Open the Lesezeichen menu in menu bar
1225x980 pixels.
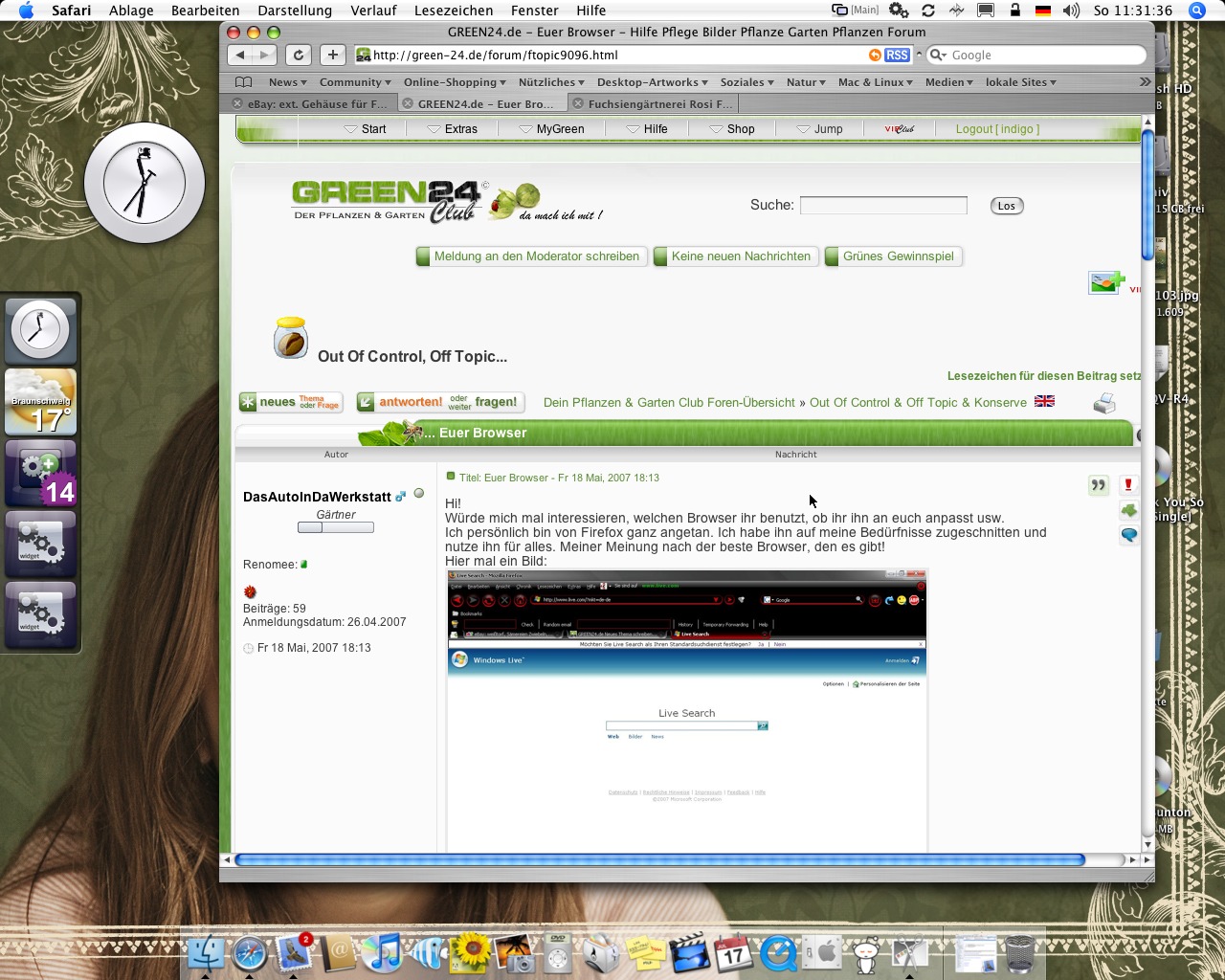tap(454, 11)
